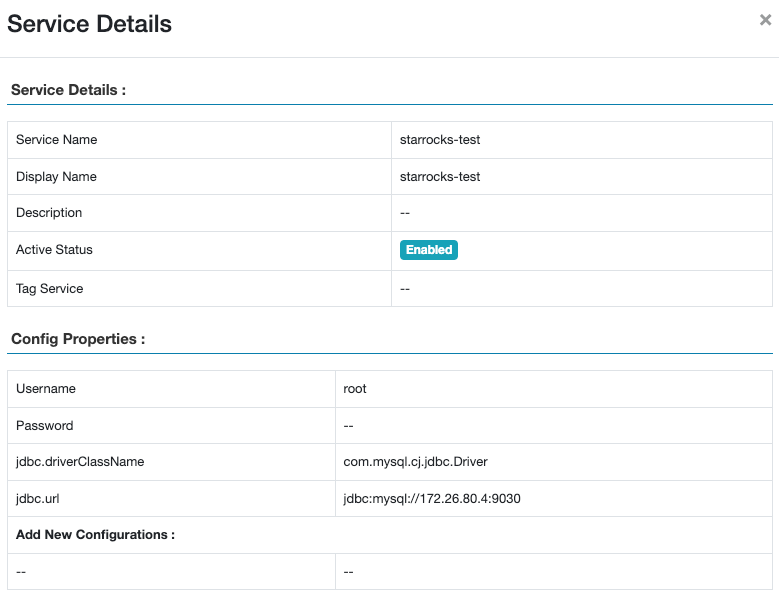The image size is (779, 597).
Task: Close the Service Details dialog
Action: (765, 20)
